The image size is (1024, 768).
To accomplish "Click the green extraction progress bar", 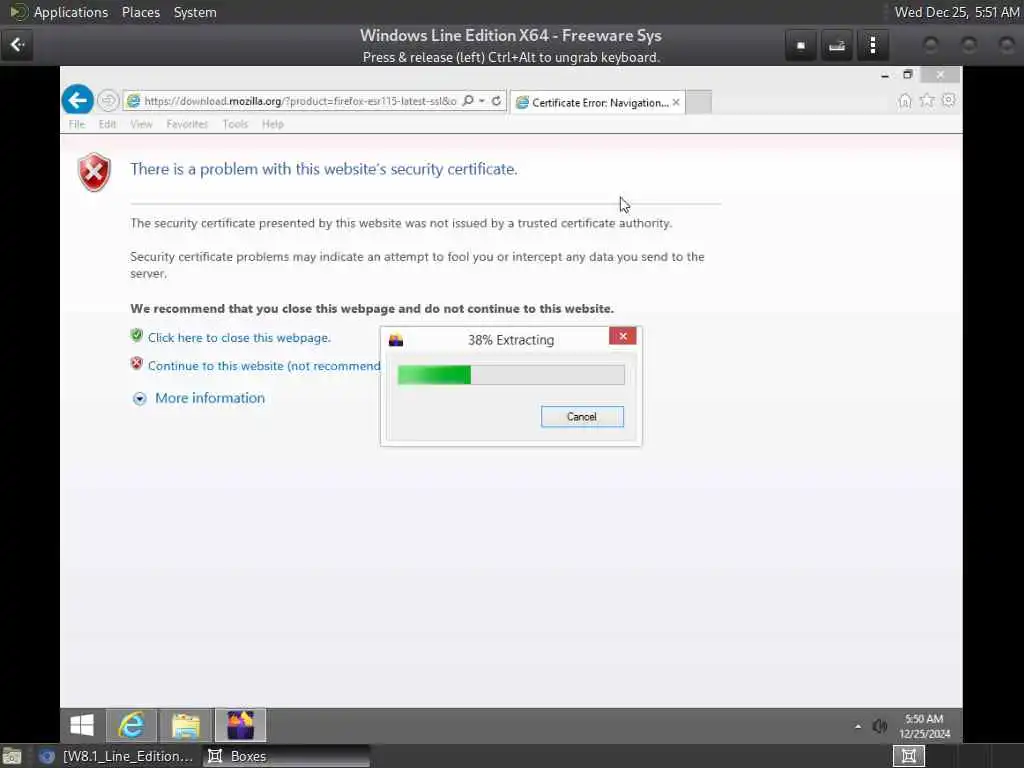I will (x=511, y=375).
